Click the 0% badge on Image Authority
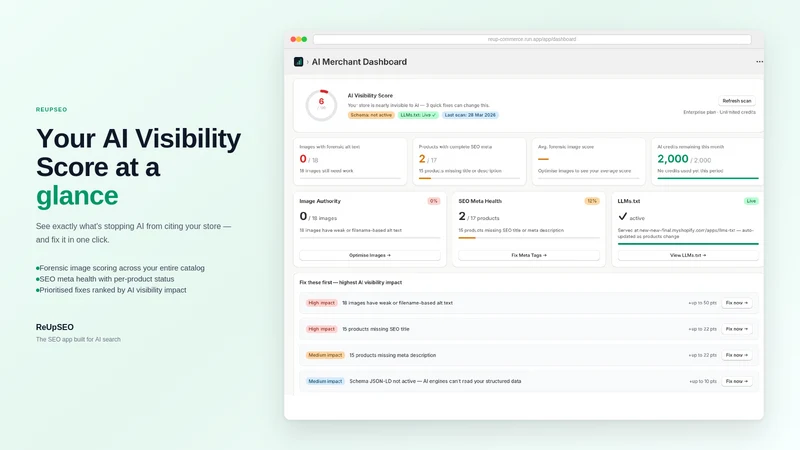800x450 pixels. point(434,201)
